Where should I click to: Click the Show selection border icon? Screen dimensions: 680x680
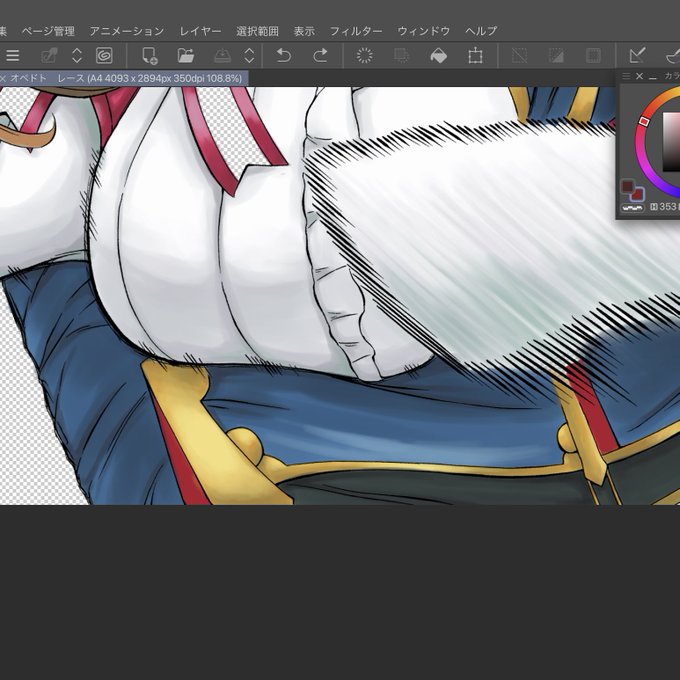coord(593,56)
